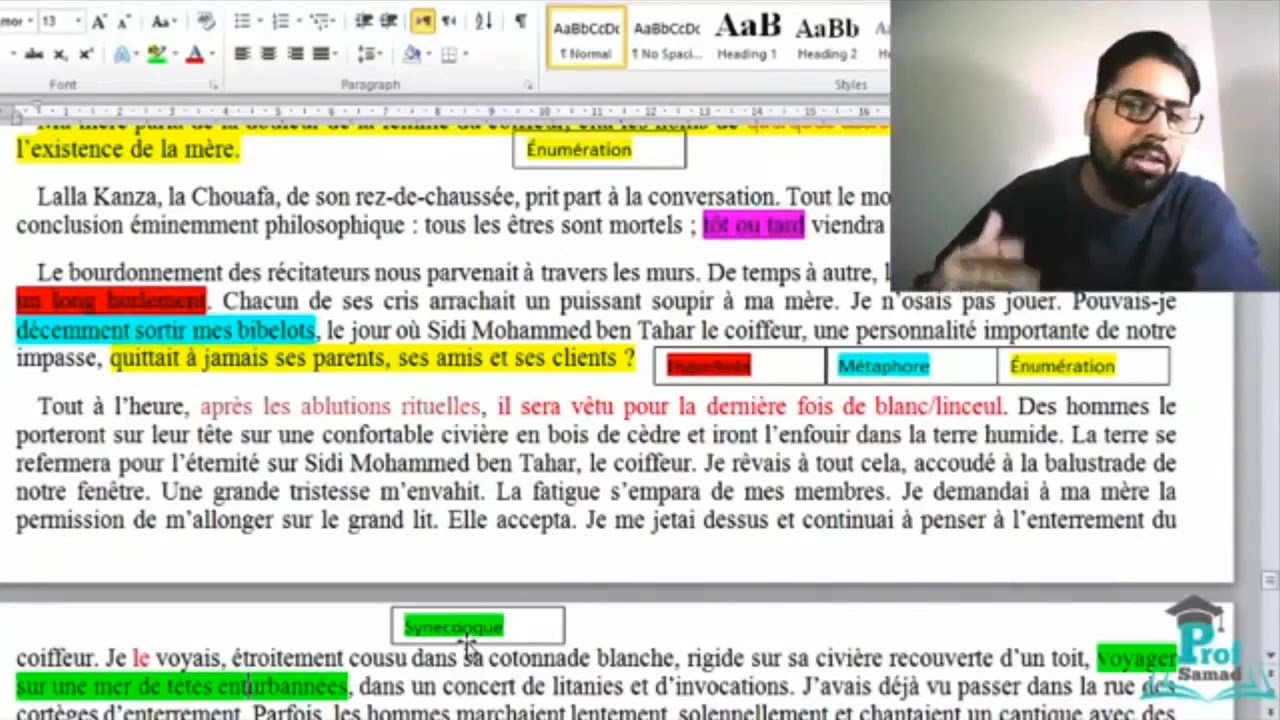Clear formatting with the eraser icon
Viewport: 1280px width, 720px height.
(206, 21)
